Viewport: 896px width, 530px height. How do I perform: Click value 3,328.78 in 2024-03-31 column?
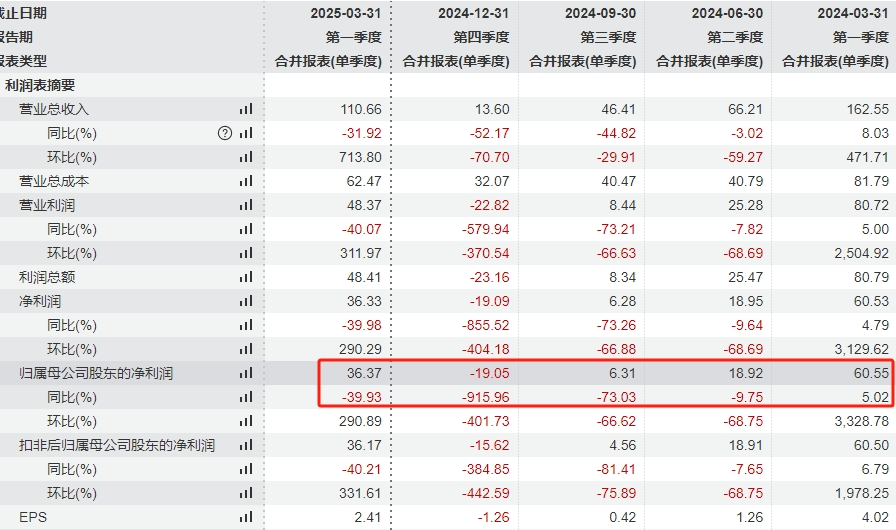click(862, 421)
